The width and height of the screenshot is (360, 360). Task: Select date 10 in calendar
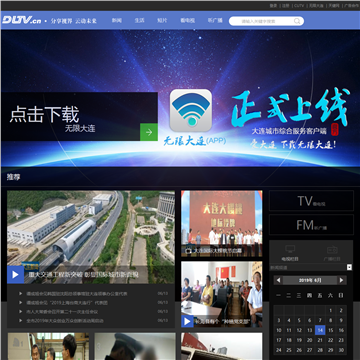(279, 330)
